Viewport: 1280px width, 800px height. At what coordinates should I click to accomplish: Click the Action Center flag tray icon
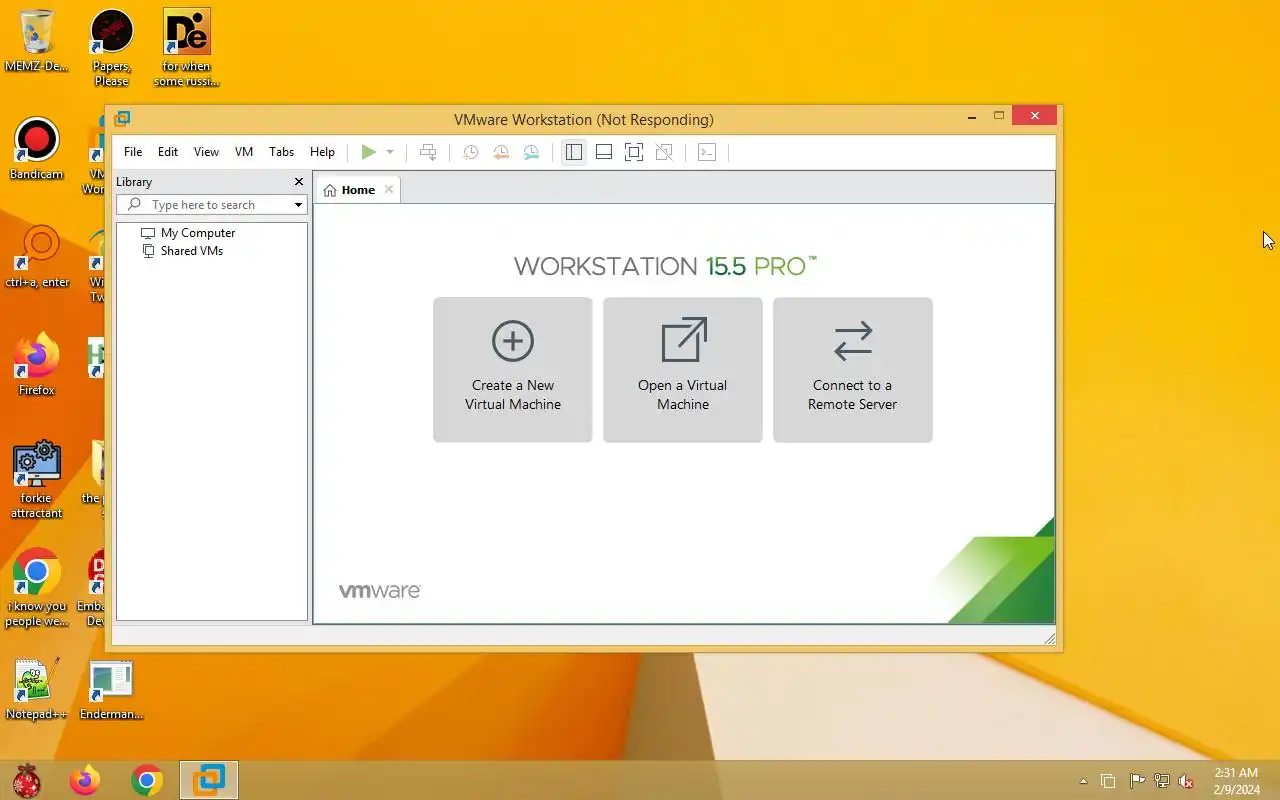[x=1137, y=781]
